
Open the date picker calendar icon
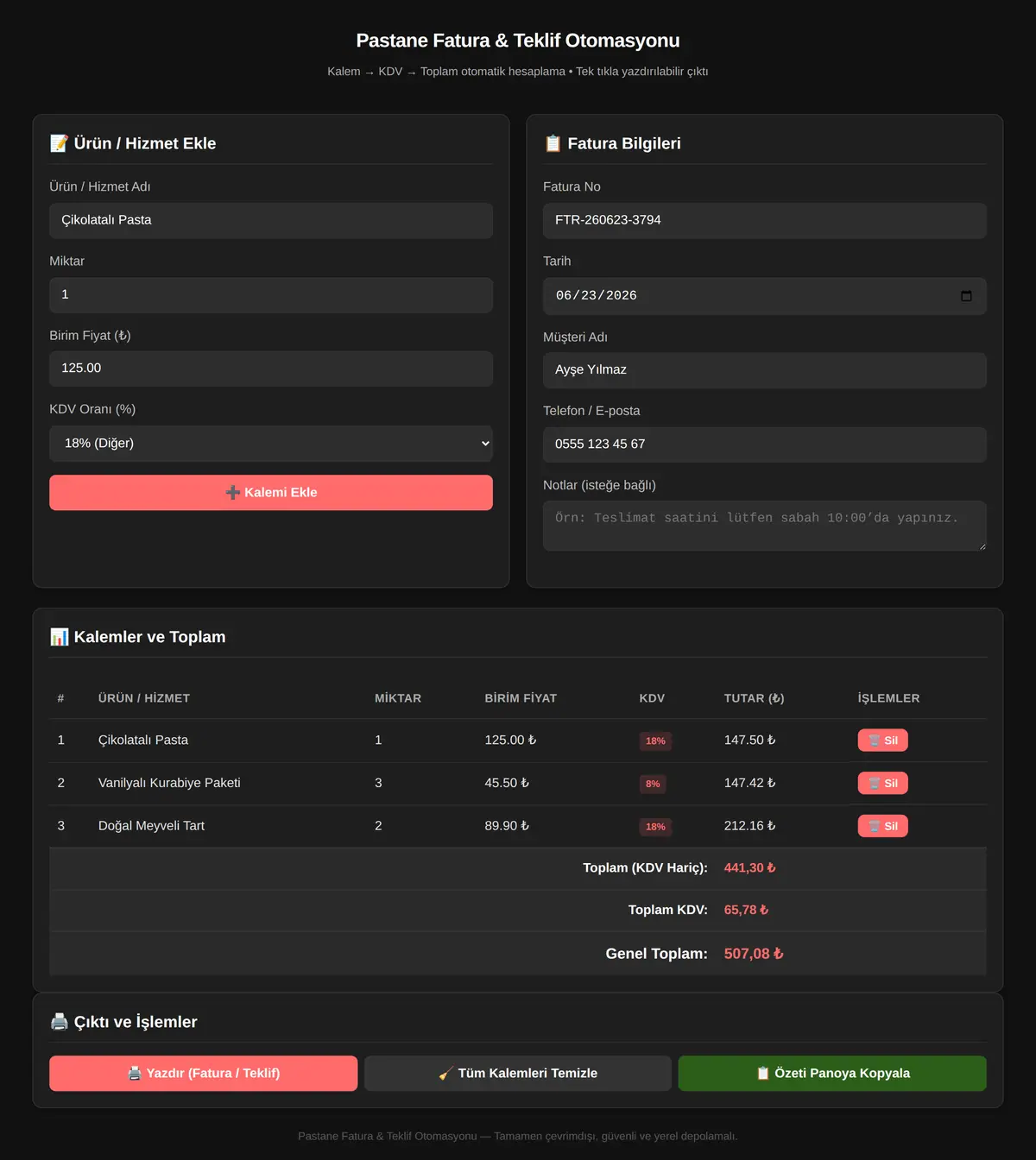[x=966, y=296]
